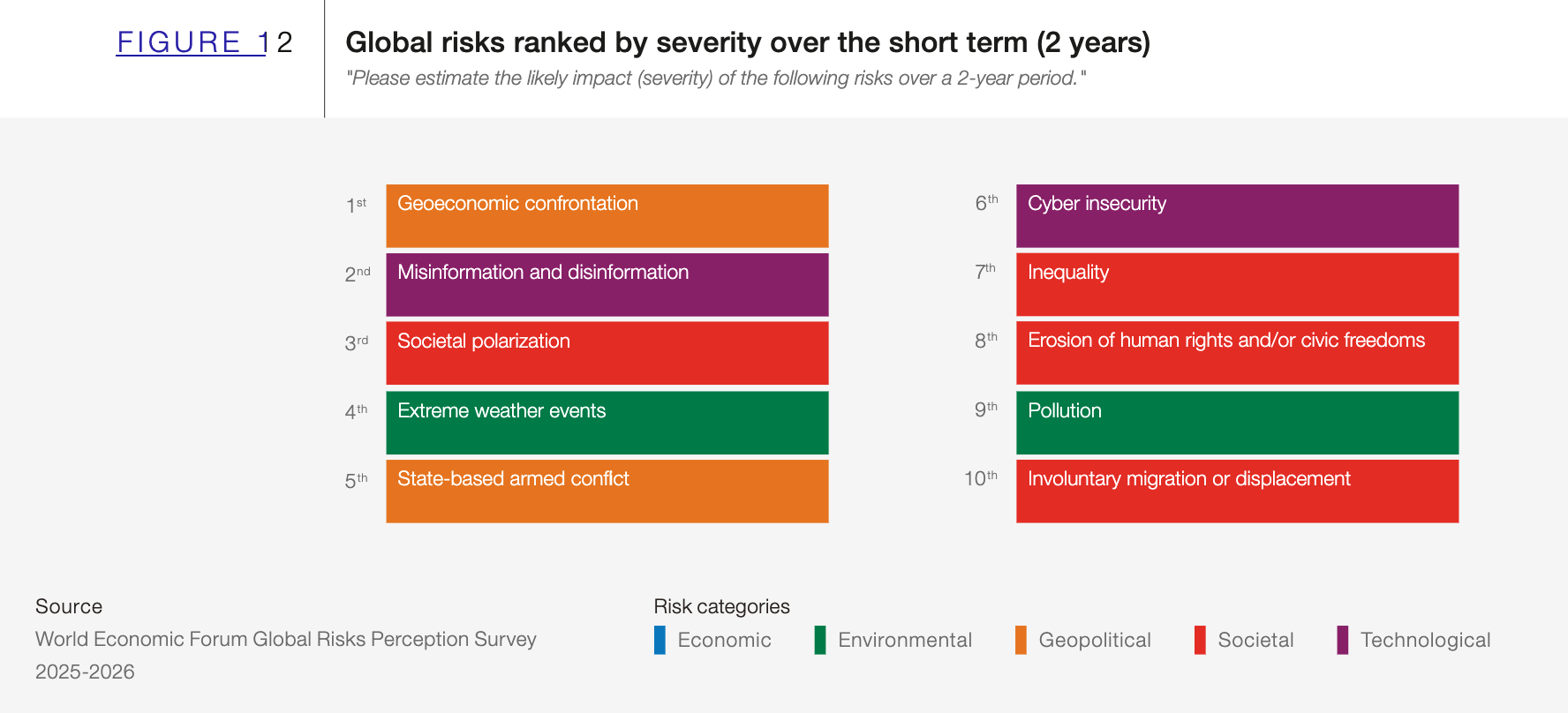This screenshot has height=713, width=1568.
Task: Click Involuntary migration or displacement bar
Action: click(1237, 492)
